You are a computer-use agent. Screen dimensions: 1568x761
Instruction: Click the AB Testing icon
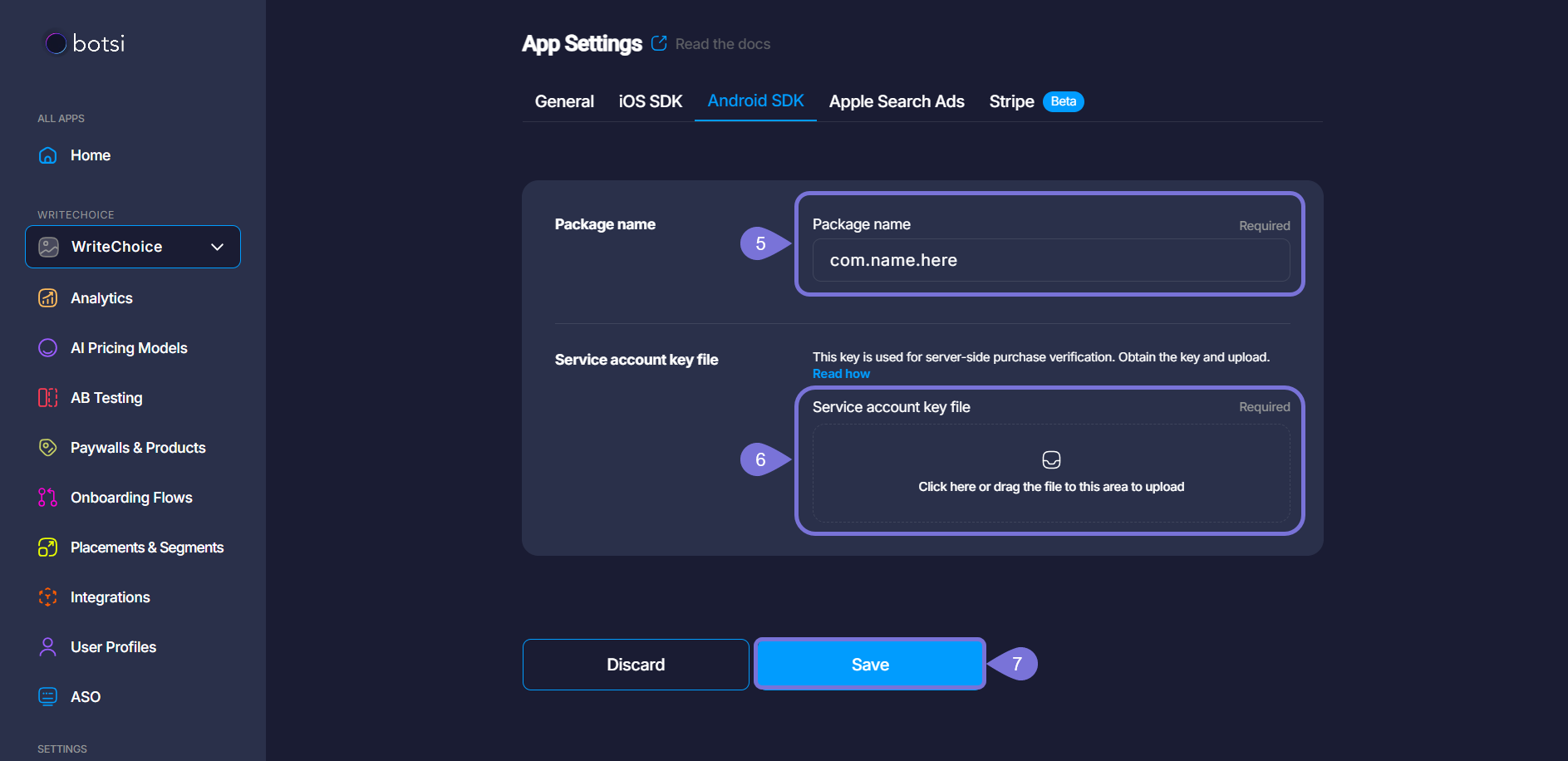coord(48,398)
